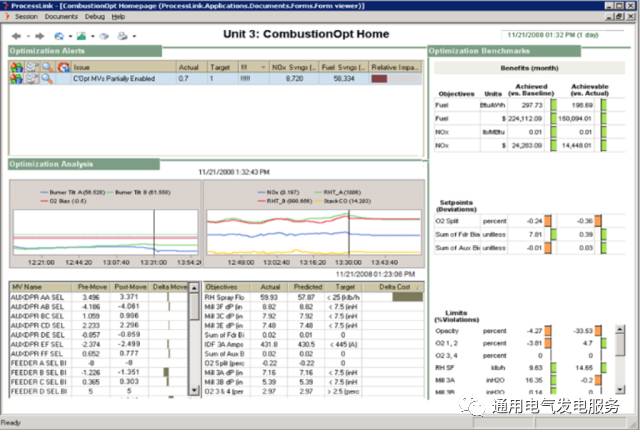
Task: Click vertical time marker in NOx chart
Action: tap(349, 232)
